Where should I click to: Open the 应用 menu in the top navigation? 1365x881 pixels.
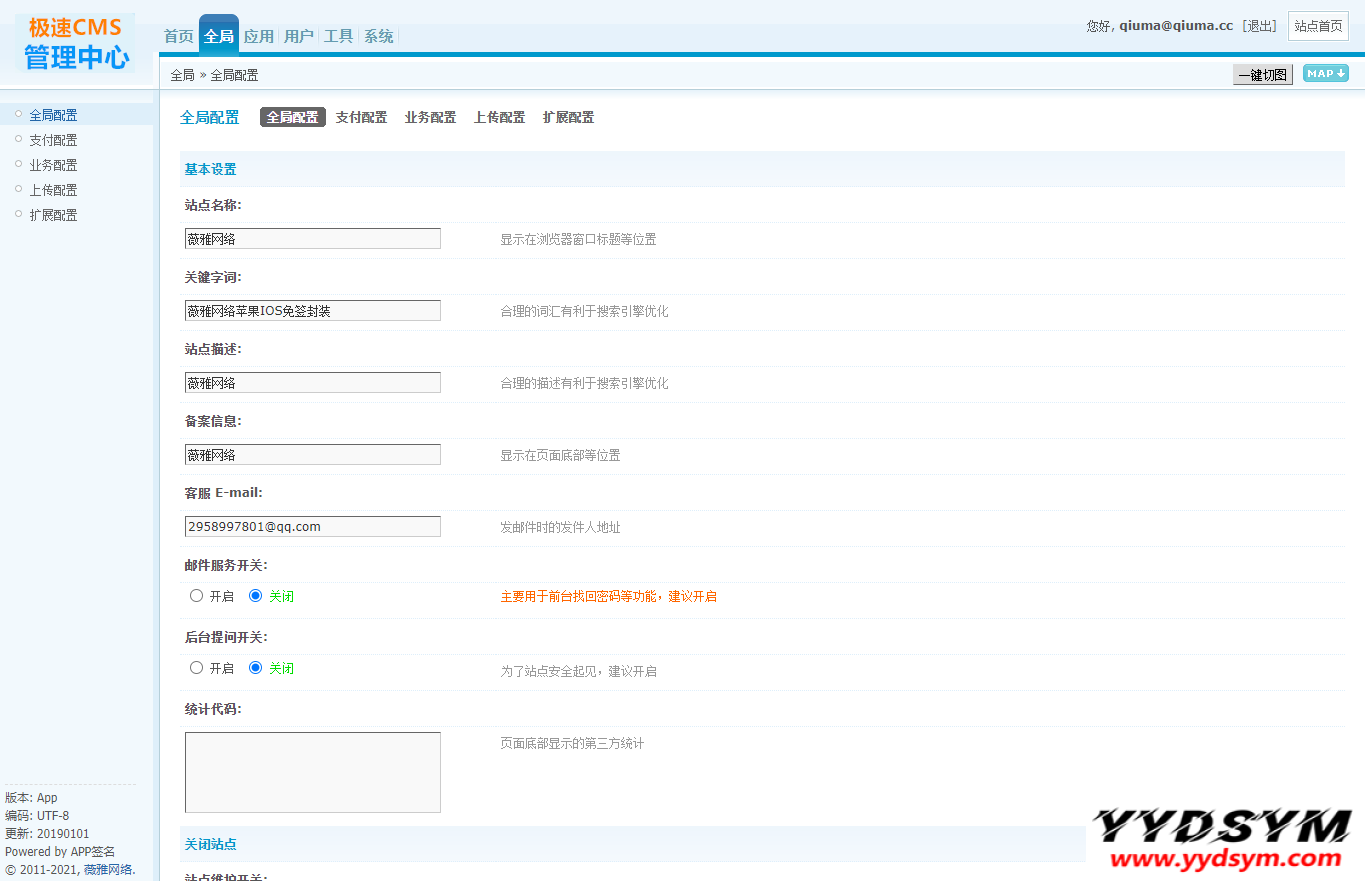(x=258, y=35)
